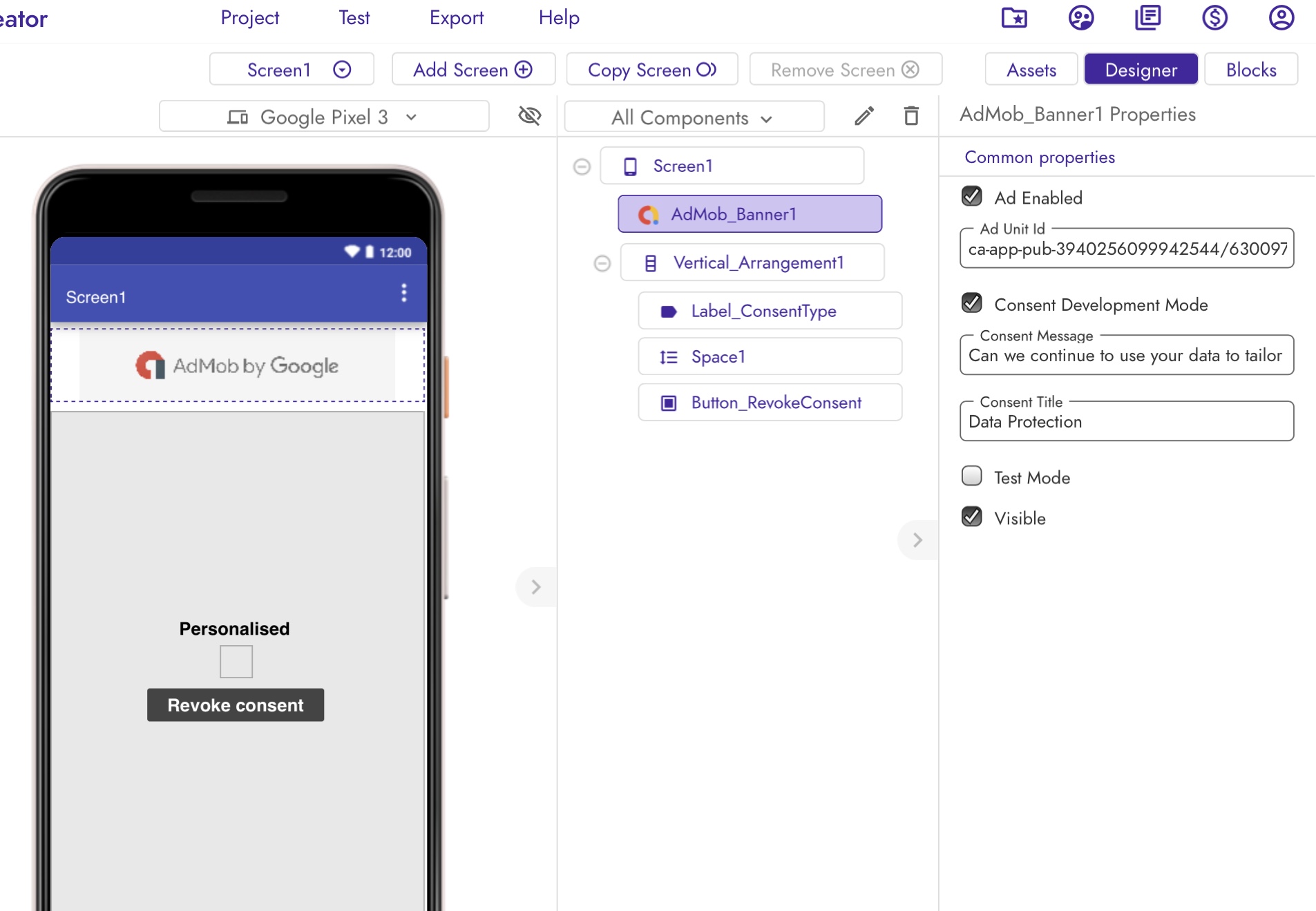Open the Google Pixel 3 device dropdown
The height and width of the screenshot is (911, 1316).
pyautogui.click(x=324, y=117)
